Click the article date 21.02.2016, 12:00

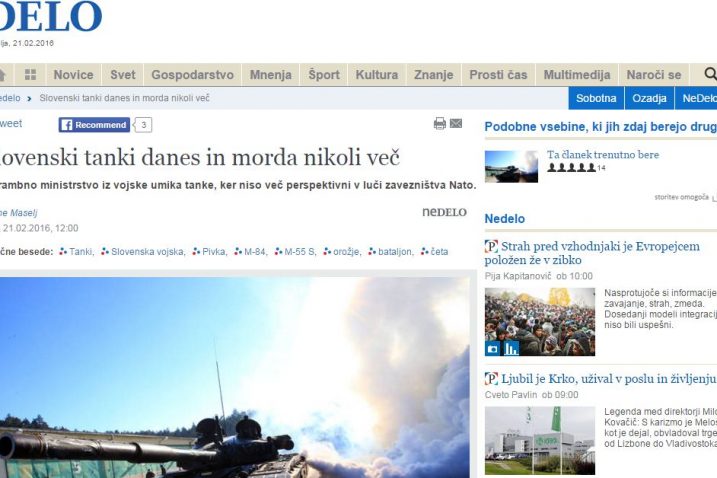point(40,228)
